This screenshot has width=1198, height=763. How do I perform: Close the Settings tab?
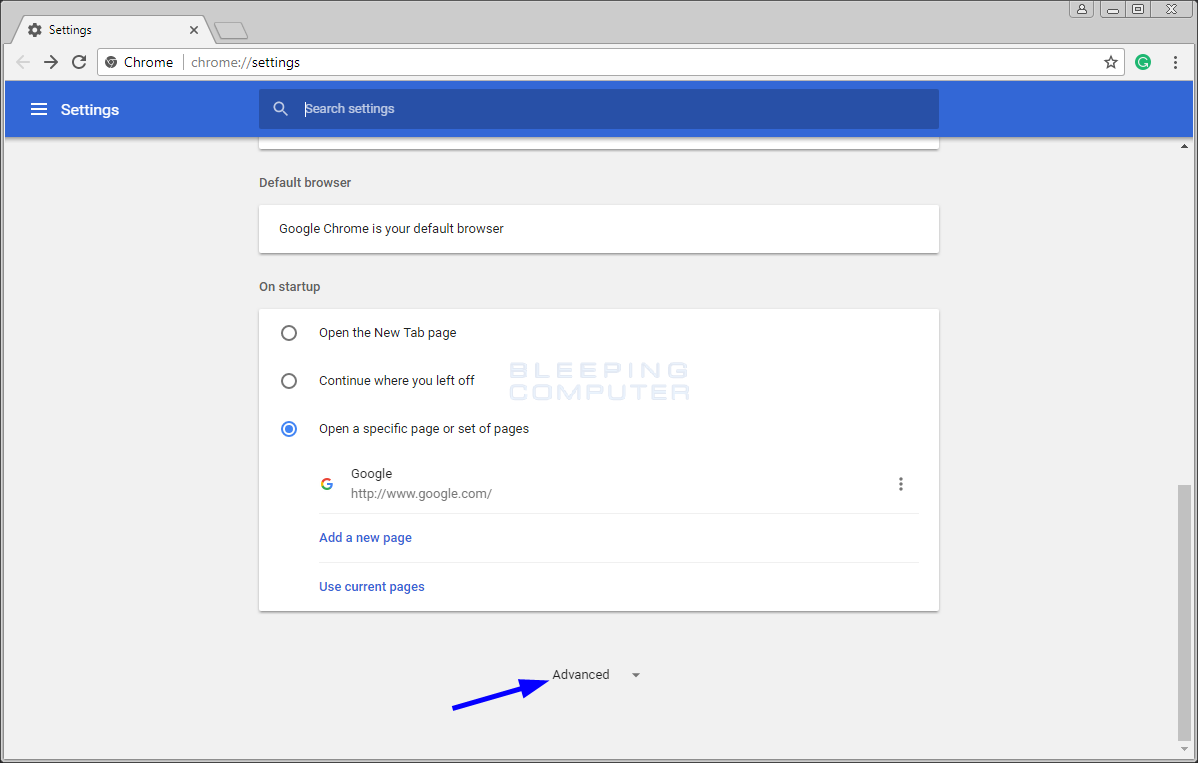click(x=193, y=30)
